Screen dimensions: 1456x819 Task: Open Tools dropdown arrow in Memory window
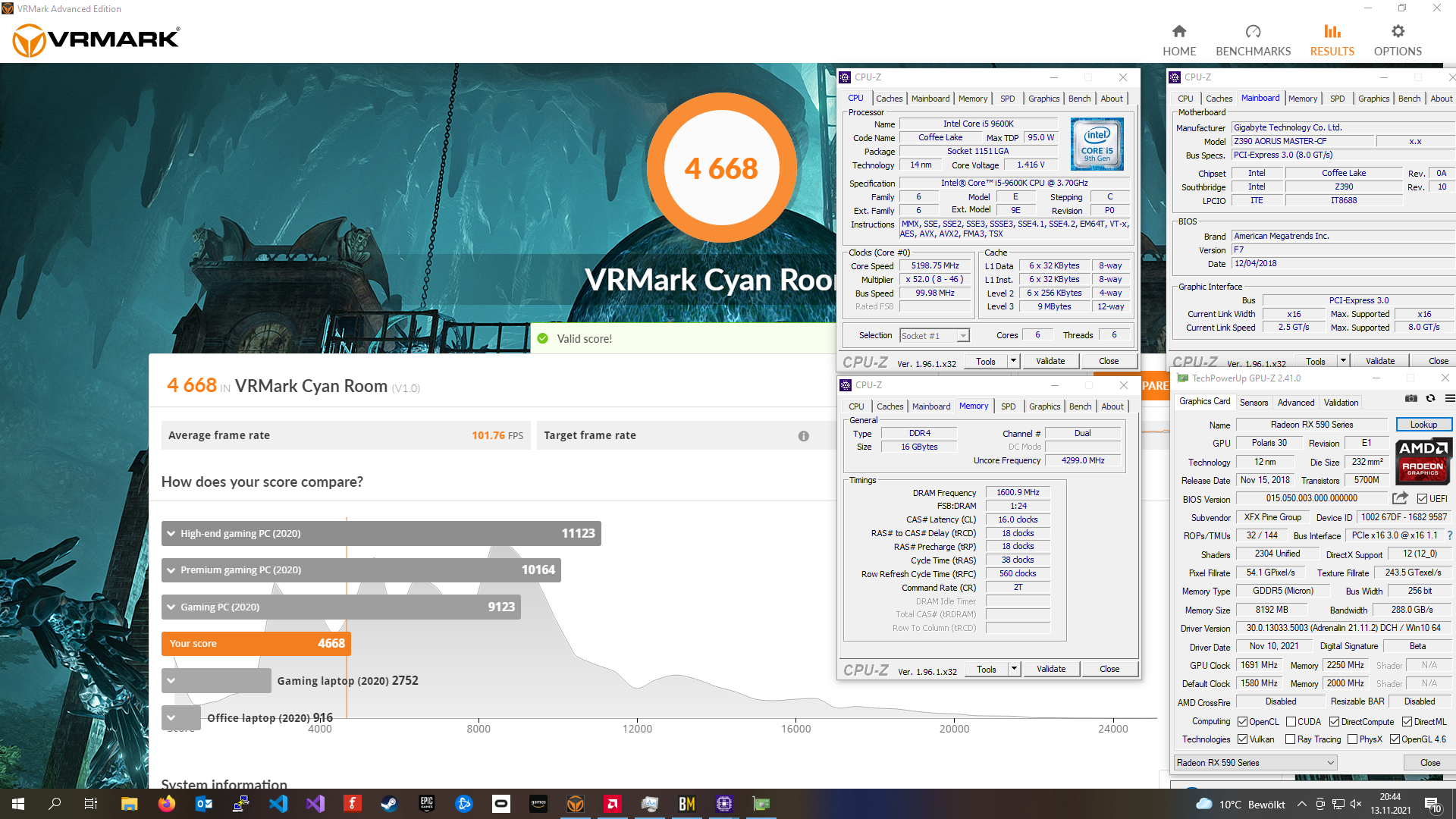[1014, 669]
